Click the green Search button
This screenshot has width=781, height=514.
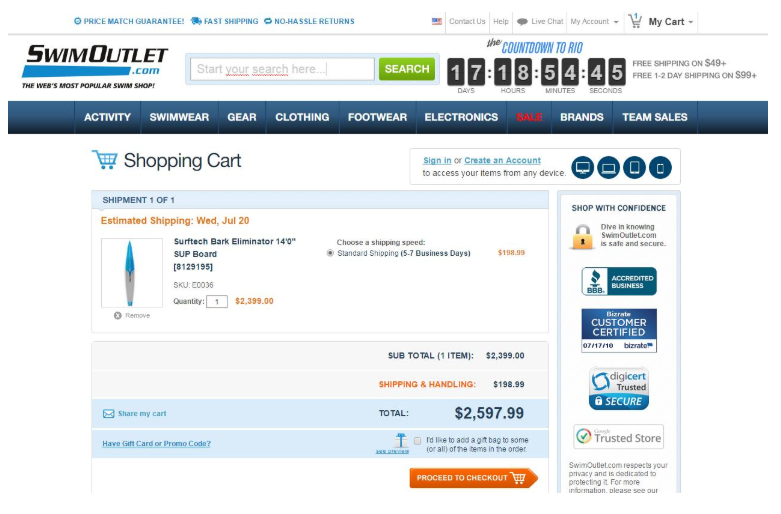[407, 69]
